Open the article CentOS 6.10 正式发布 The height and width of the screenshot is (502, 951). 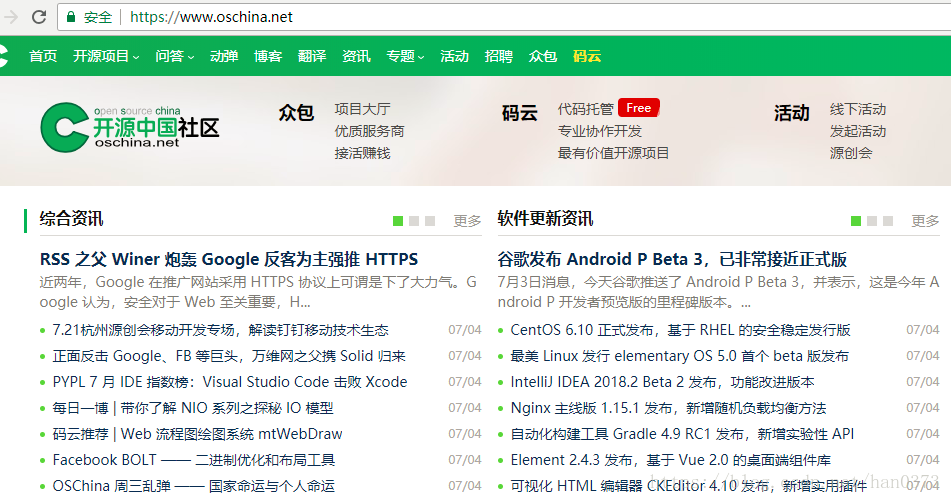click(680, 330)
